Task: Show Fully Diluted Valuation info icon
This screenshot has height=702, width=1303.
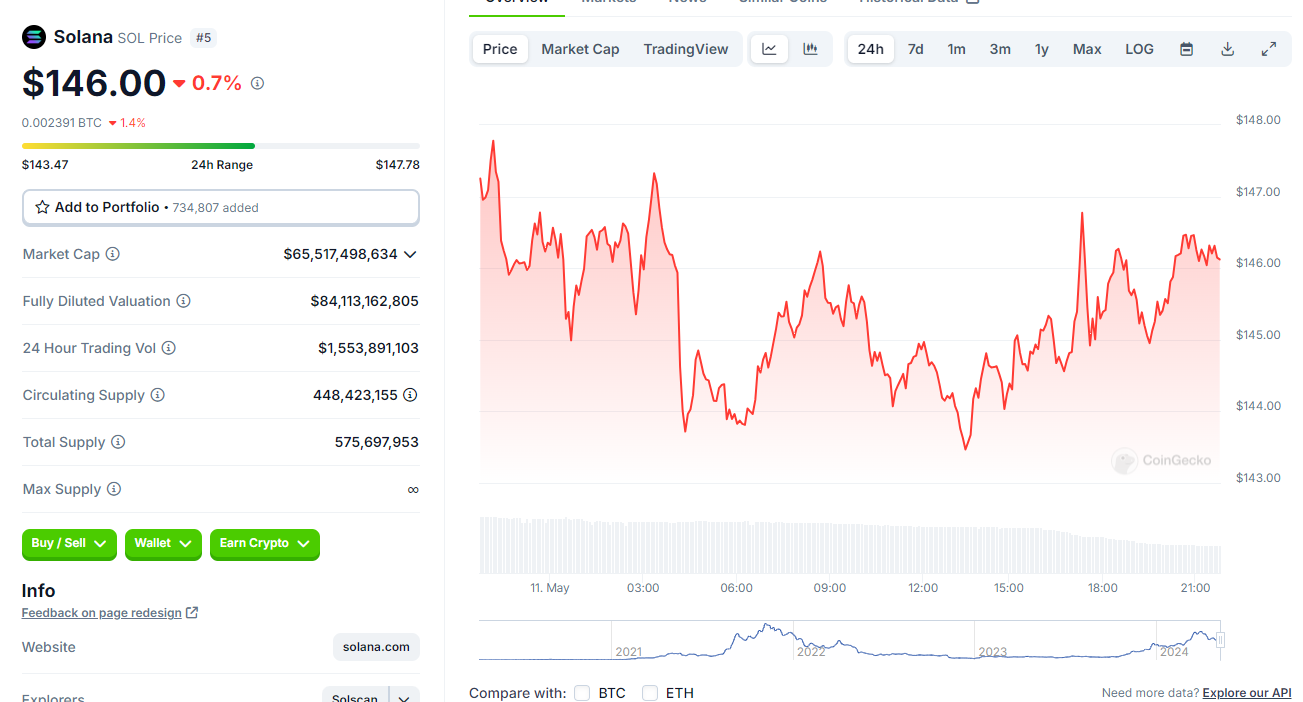Action: (183, 301)
